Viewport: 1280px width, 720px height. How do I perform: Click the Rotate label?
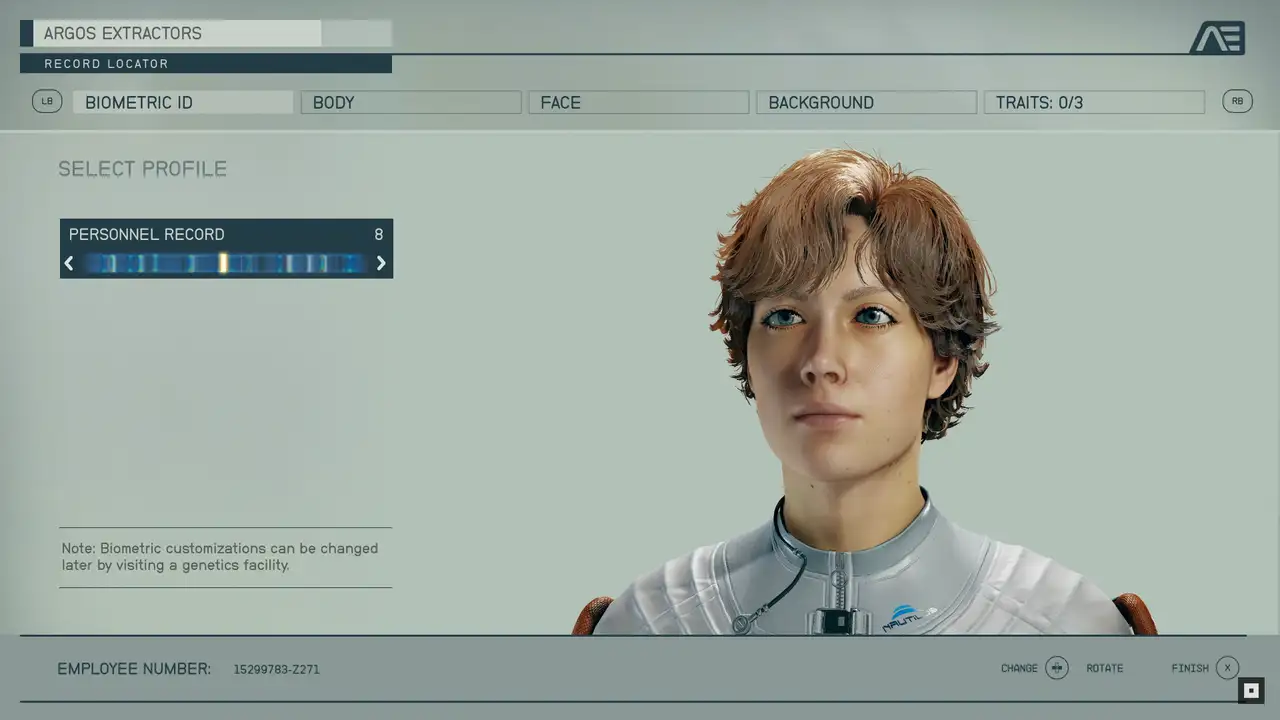coord(1105,668)
